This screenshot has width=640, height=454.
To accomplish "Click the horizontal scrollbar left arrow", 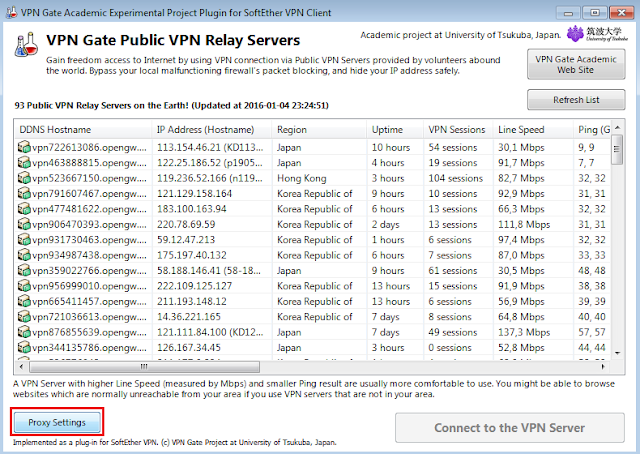I will [22, 367].
